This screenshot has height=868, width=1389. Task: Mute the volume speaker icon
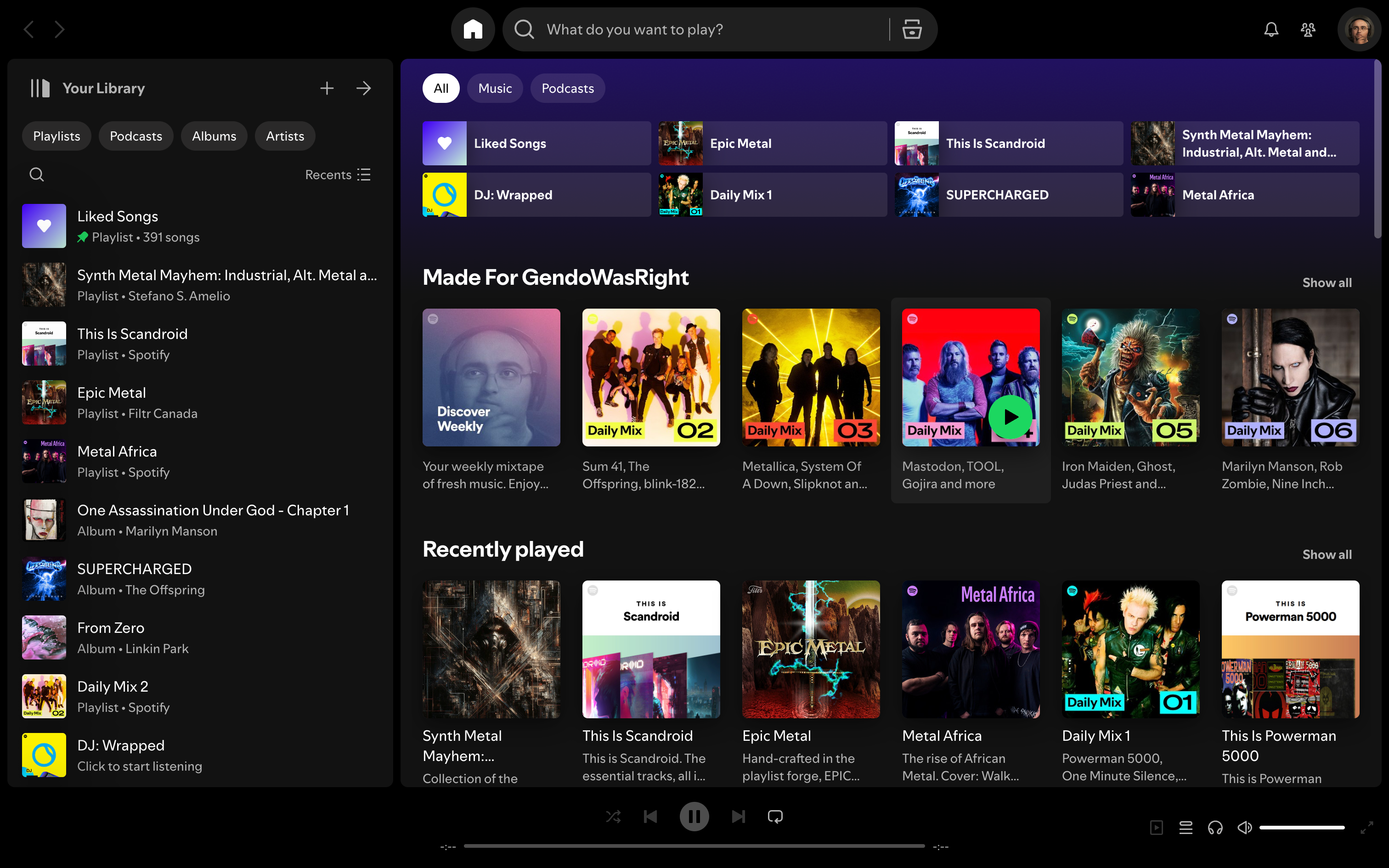(x=1244, y=827)
